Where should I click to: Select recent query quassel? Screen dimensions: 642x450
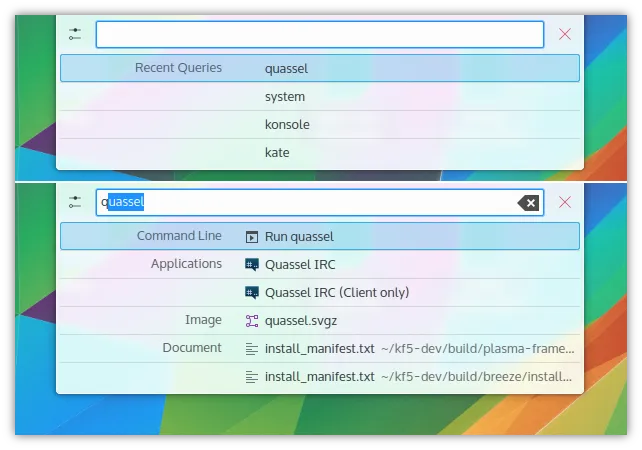[286, 69]
